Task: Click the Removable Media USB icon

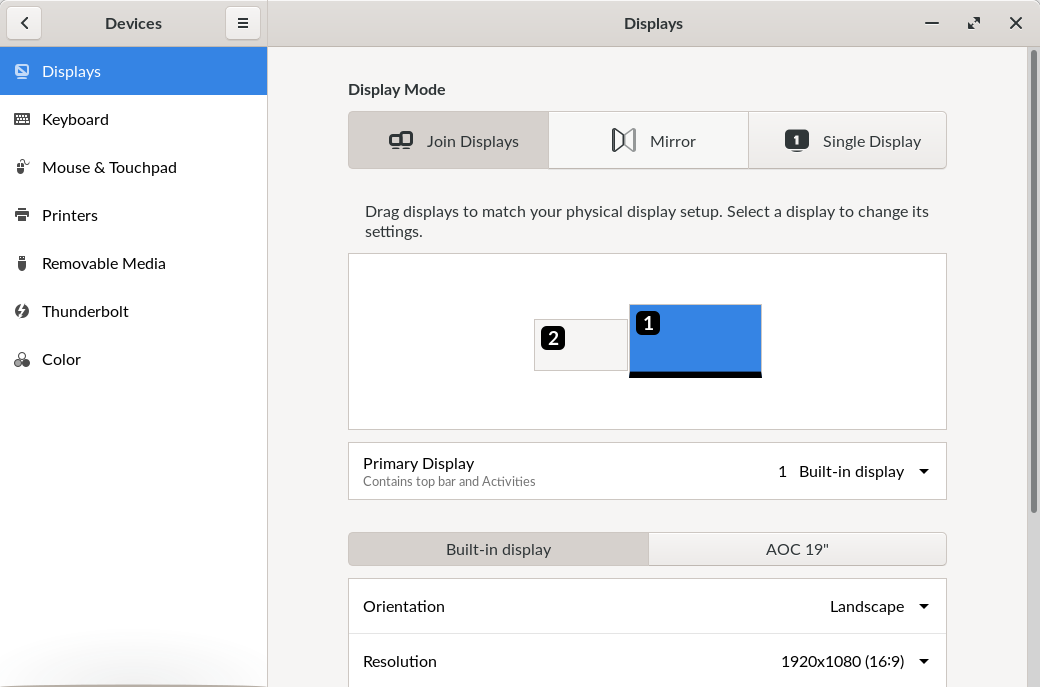Action: coord(22,263)
